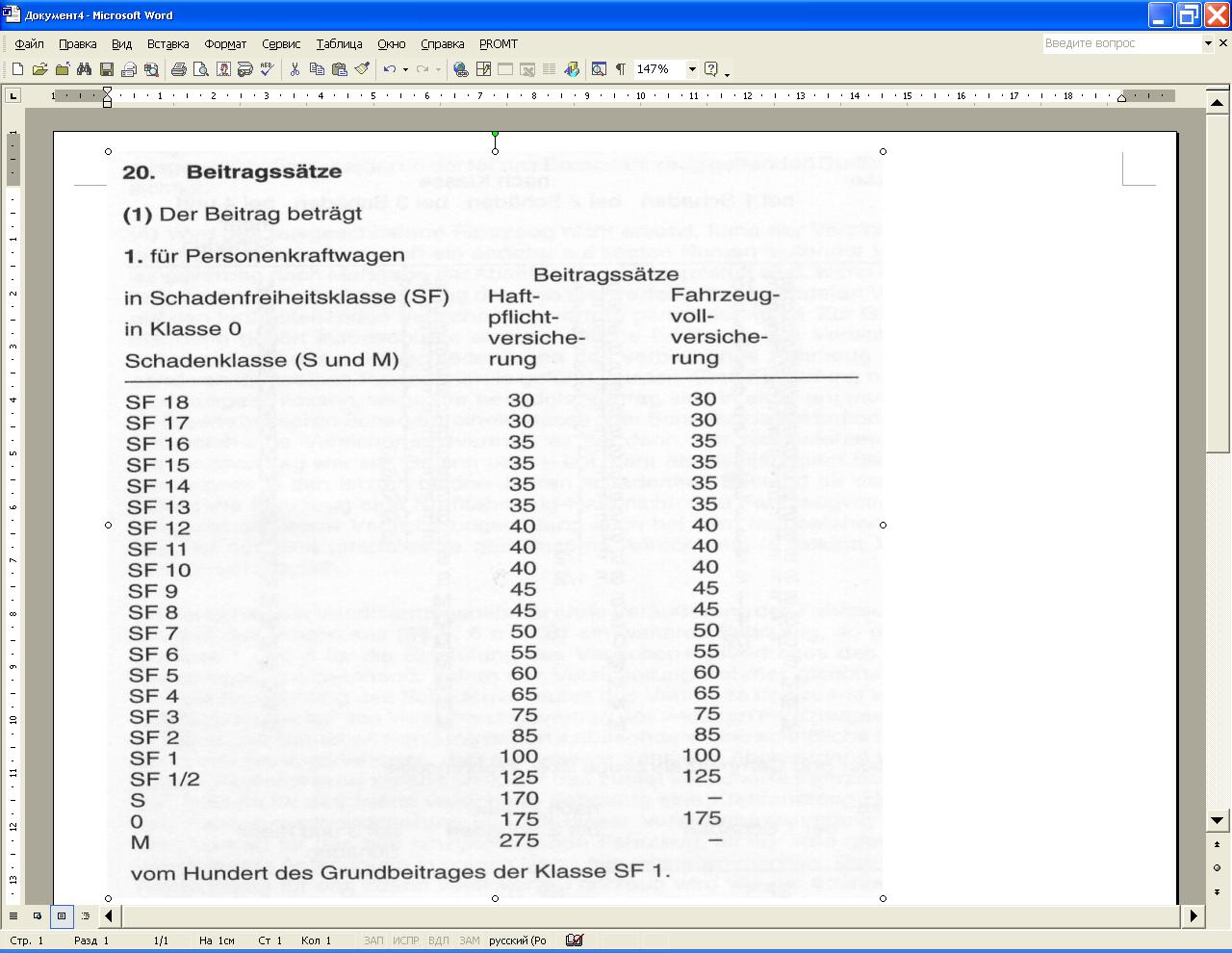Select the Format Painter brush
1232x953 pixels.
coord(361,69)
